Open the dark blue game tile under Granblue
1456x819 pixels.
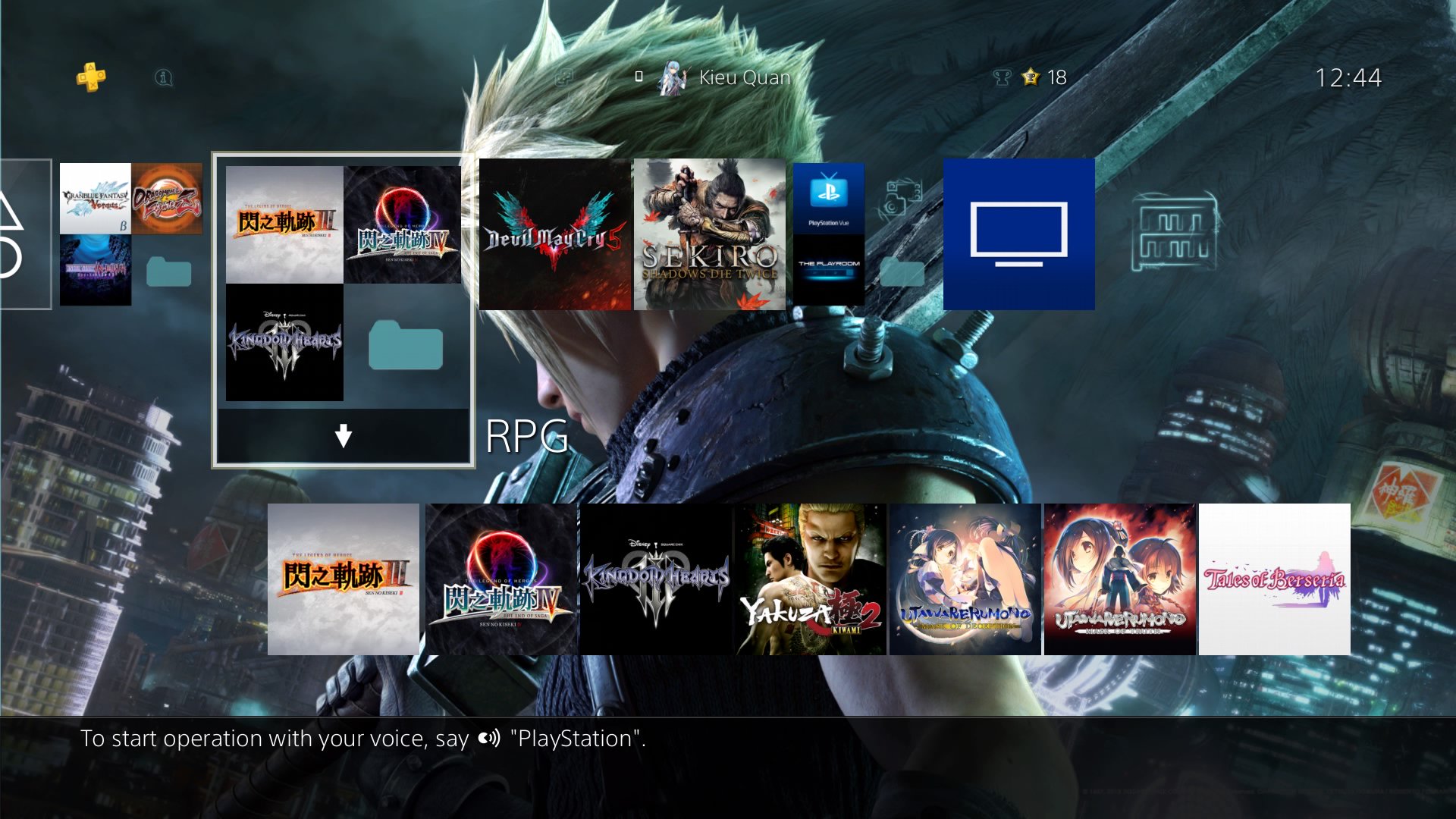tap(96, 270)
